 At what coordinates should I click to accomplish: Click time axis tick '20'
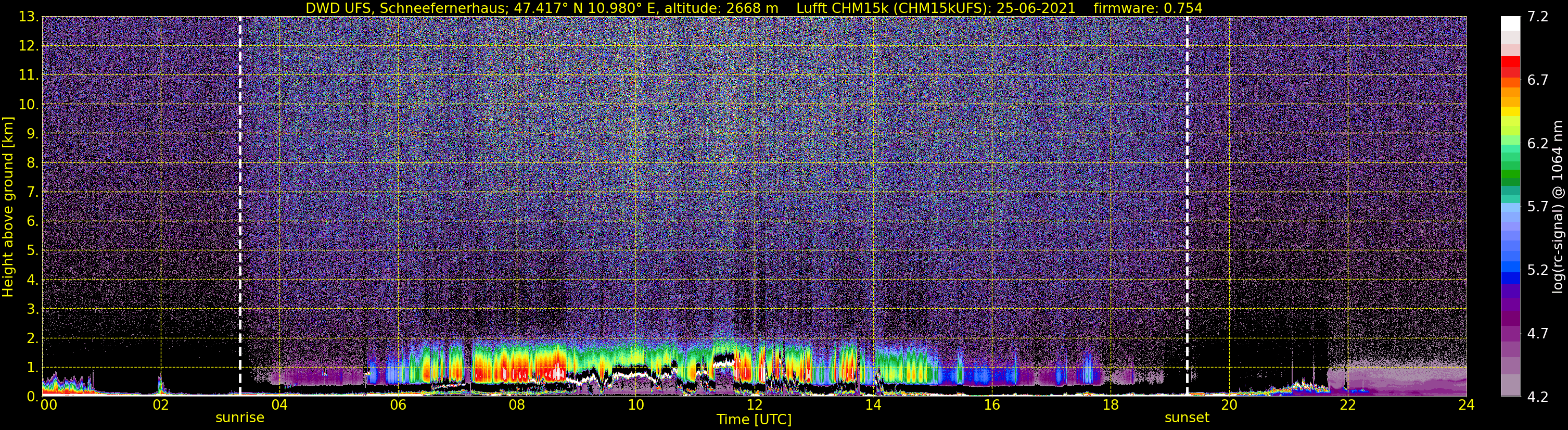tap(1229, 406)
